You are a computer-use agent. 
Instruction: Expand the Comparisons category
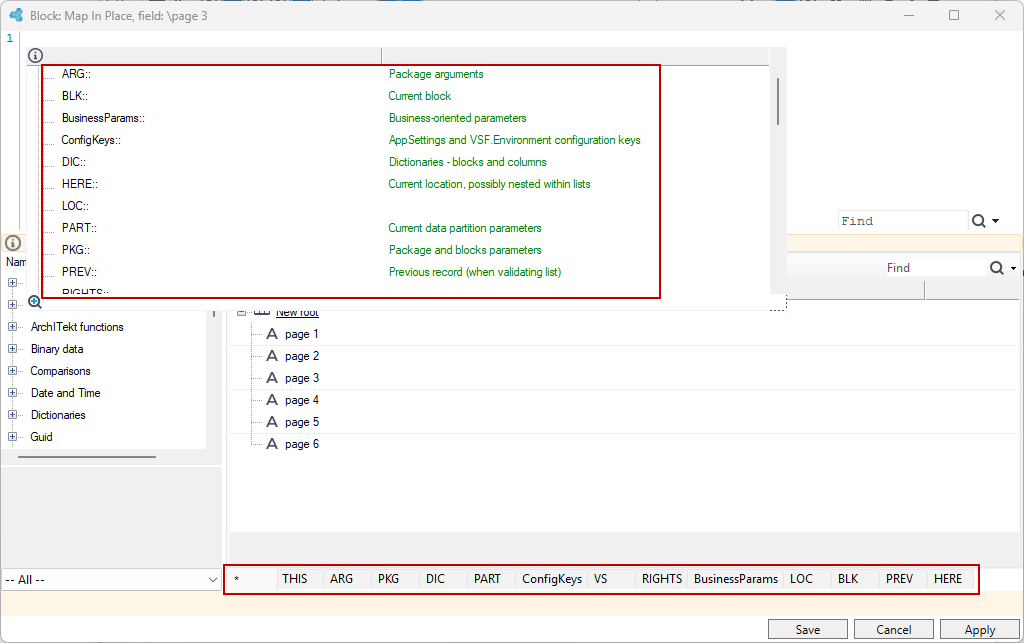12,371
